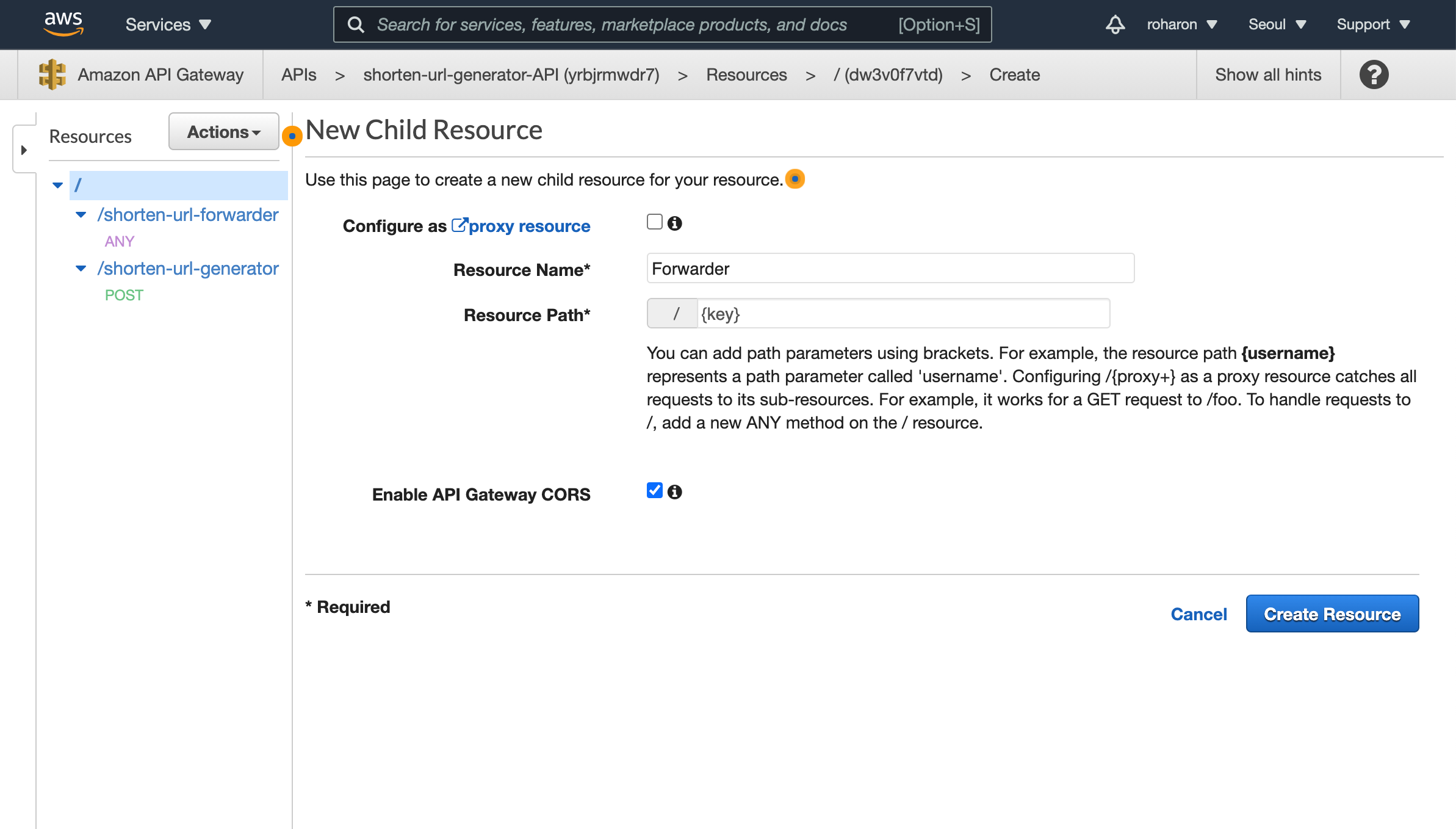
Task: Open the Seoul region dropdown
Action: point(1277,24)
